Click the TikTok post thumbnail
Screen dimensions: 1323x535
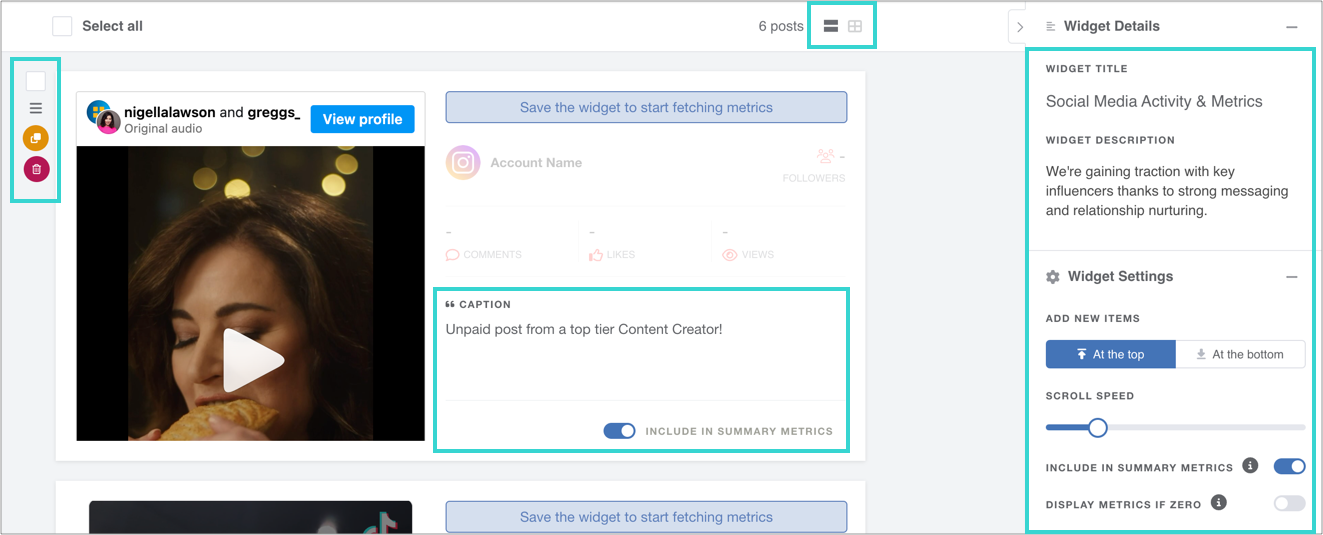coord(250,517)
